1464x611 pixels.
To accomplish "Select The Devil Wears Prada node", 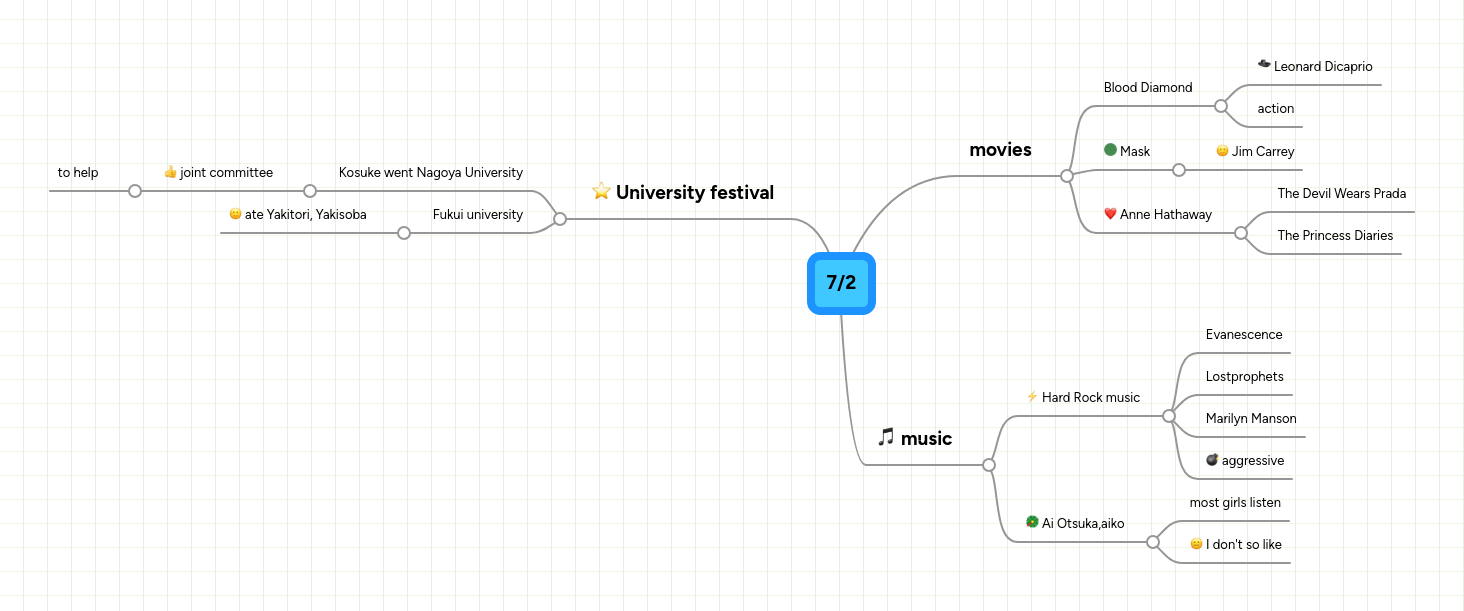I will [1342, 193].
